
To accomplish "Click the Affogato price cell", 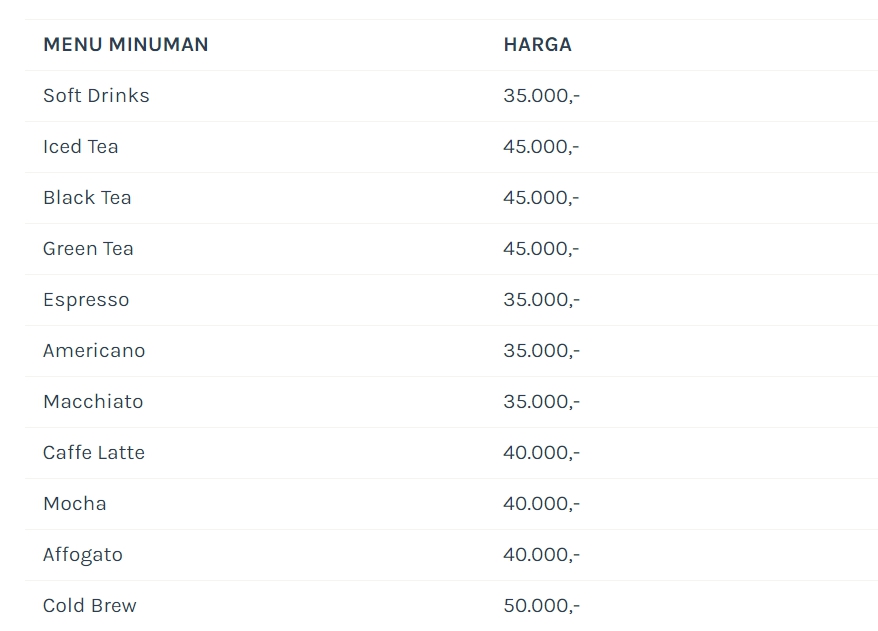I will click(541, 554).
